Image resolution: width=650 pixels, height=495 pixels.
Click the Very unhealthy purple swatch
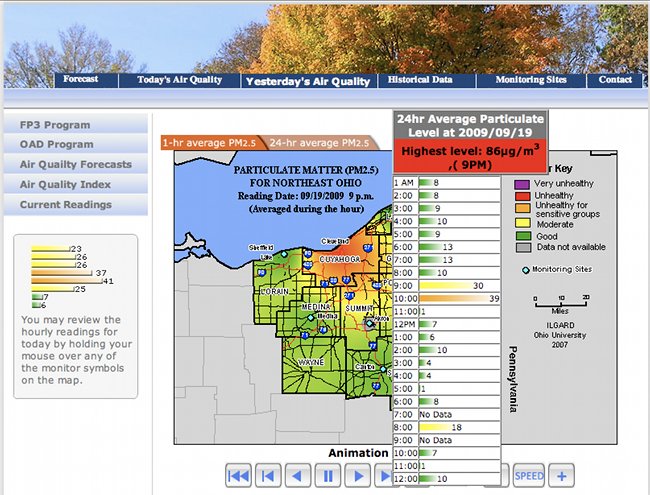coord(522,184)
